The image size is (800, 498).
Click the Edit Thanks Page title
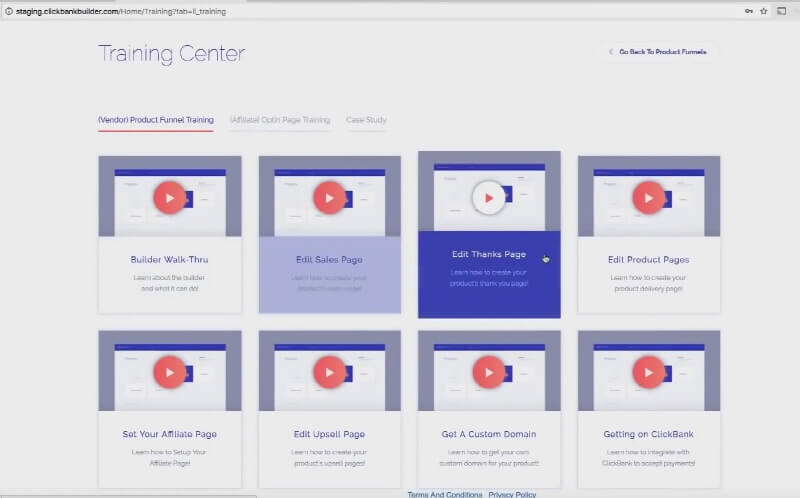[x=489, y=254]
